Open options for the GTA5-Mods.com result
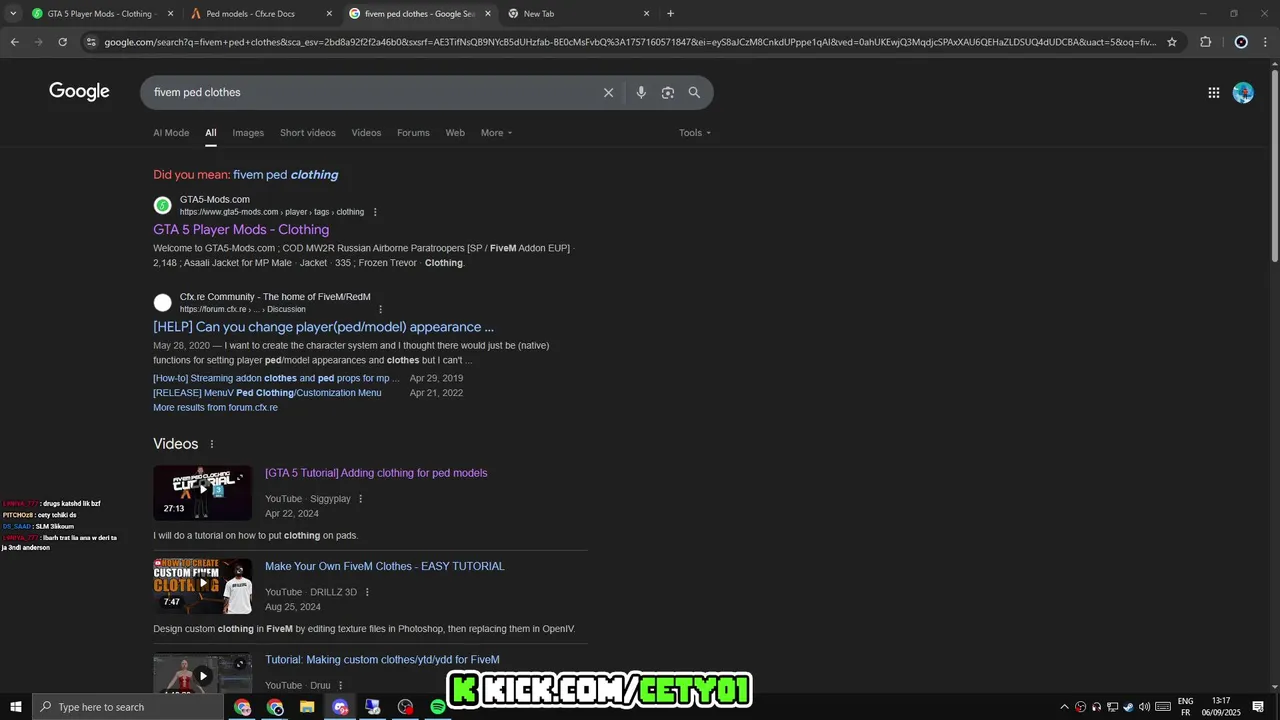This screenshot has height=720, width=1280. click(x=375, y=212)
